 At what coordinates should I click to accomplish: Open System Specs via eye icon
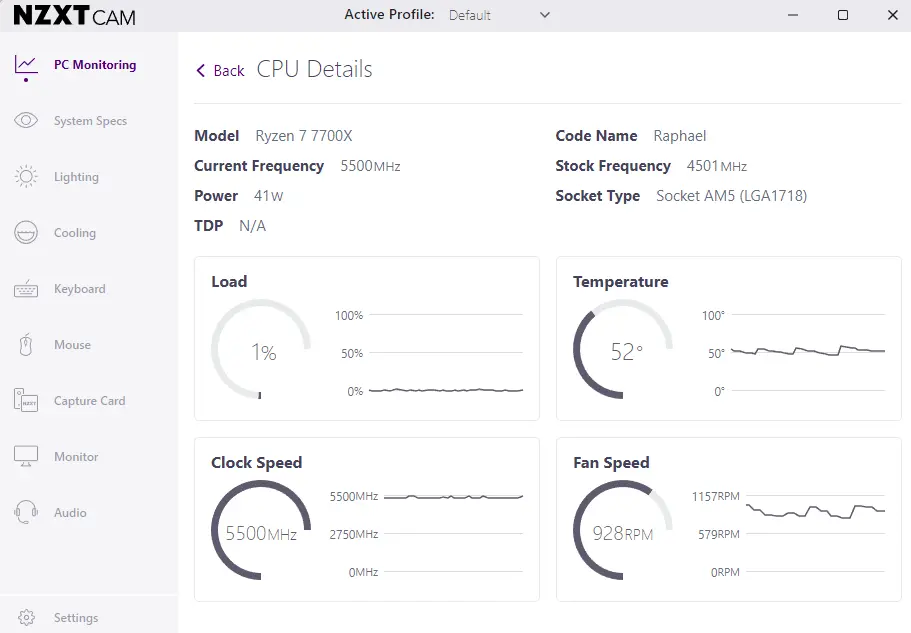coord(26,120)
